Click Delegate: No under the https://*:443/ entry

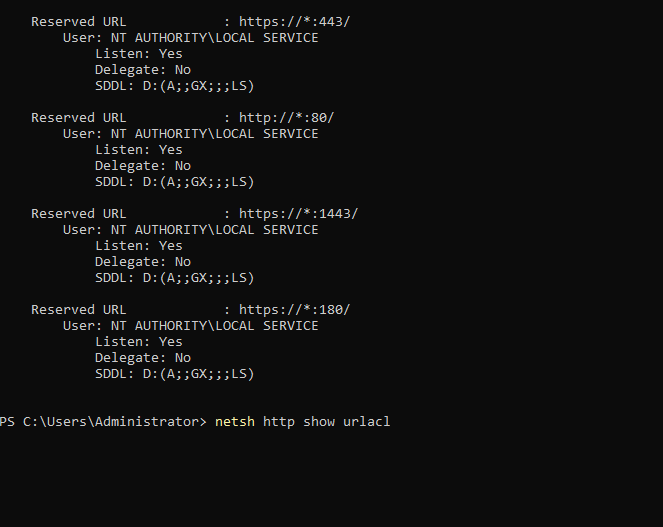point(143,70)
